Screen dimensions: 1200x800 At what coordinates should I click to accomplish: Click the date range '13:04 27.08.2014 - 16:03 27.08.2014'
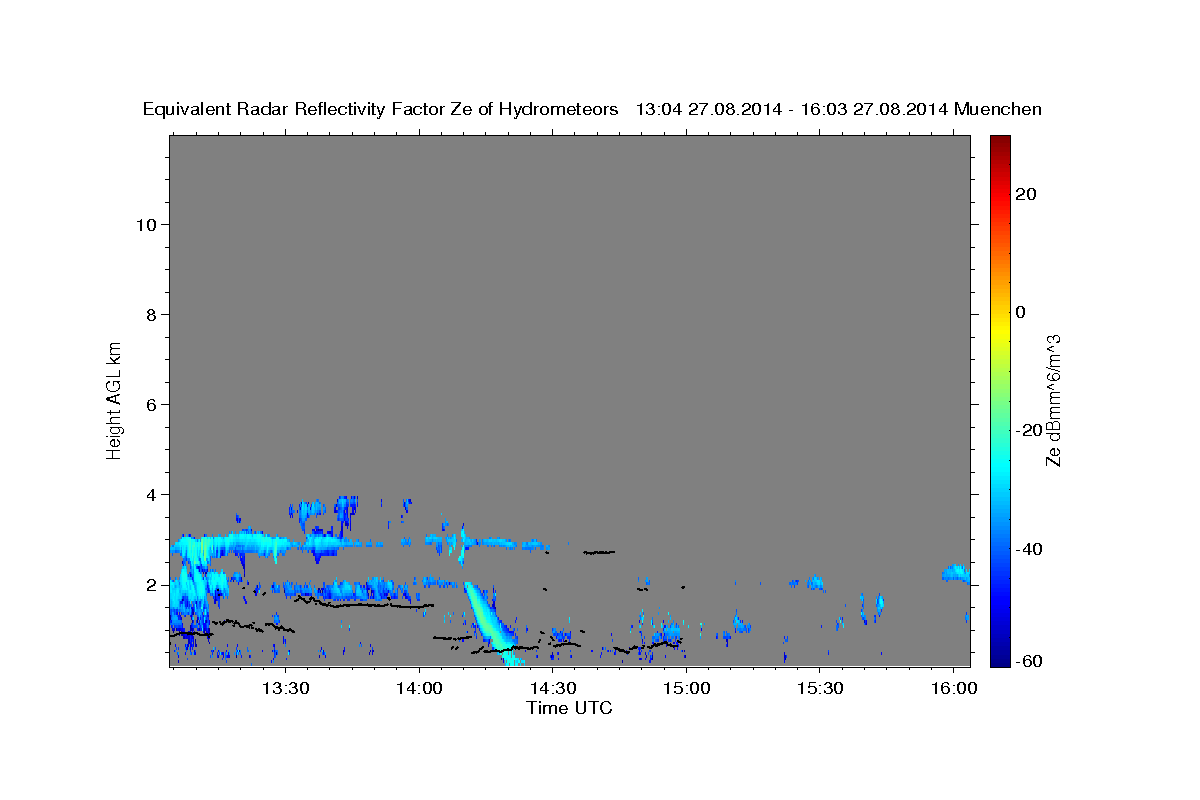click(792, 109)
